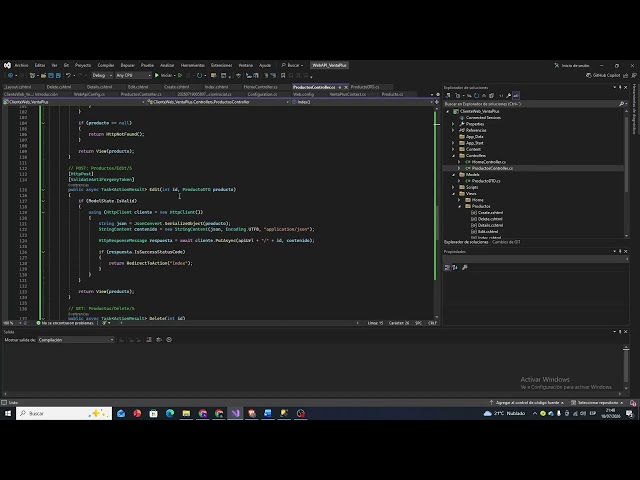Click the Windows taskbar Buscar search box
The height and width of the screenshot is (480, 640).
(x=64, y=413)
